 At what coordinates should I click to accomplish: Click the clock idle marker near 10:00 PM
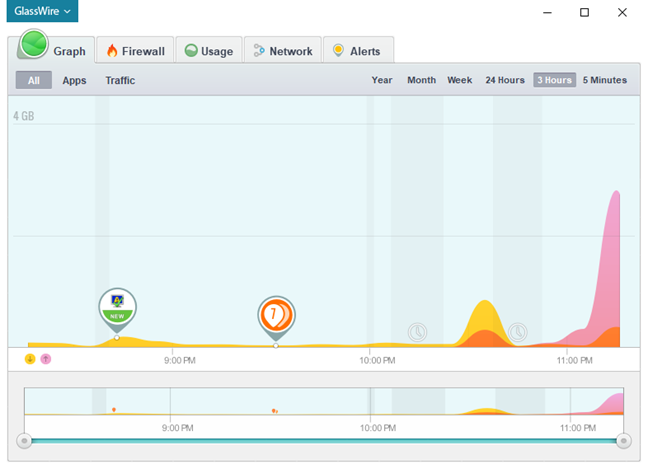click(417, 332)
